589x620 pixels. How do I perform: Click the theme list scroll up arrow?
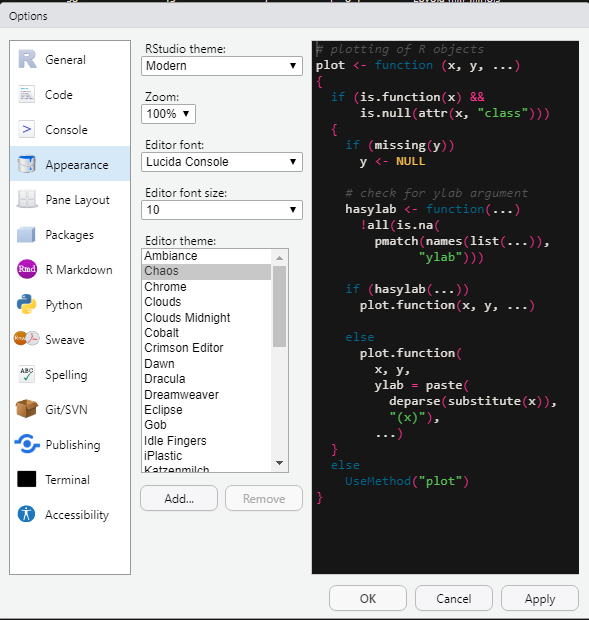click(279, 258)
